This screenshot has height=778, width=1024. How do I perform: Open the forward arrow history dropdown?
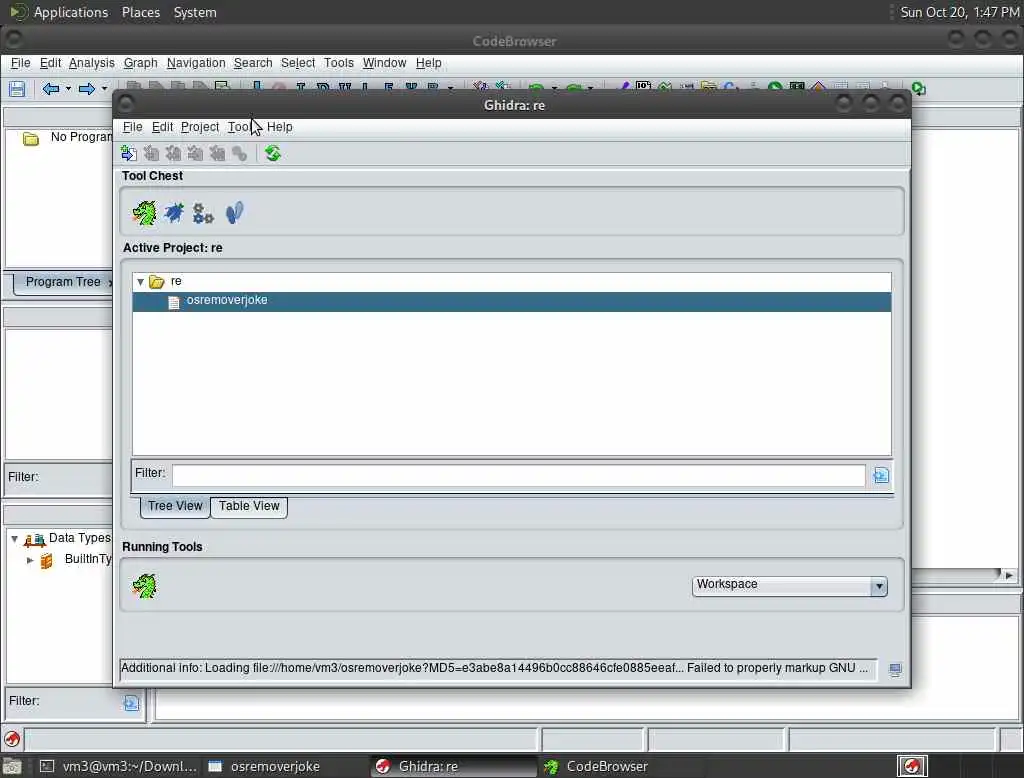(x=104, y=89)
